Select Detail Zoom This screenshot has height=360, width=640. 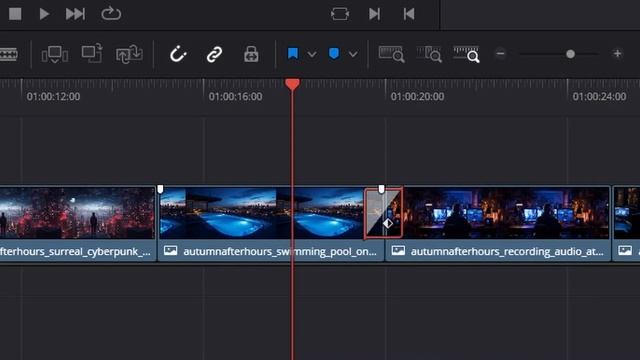[429, 54]
